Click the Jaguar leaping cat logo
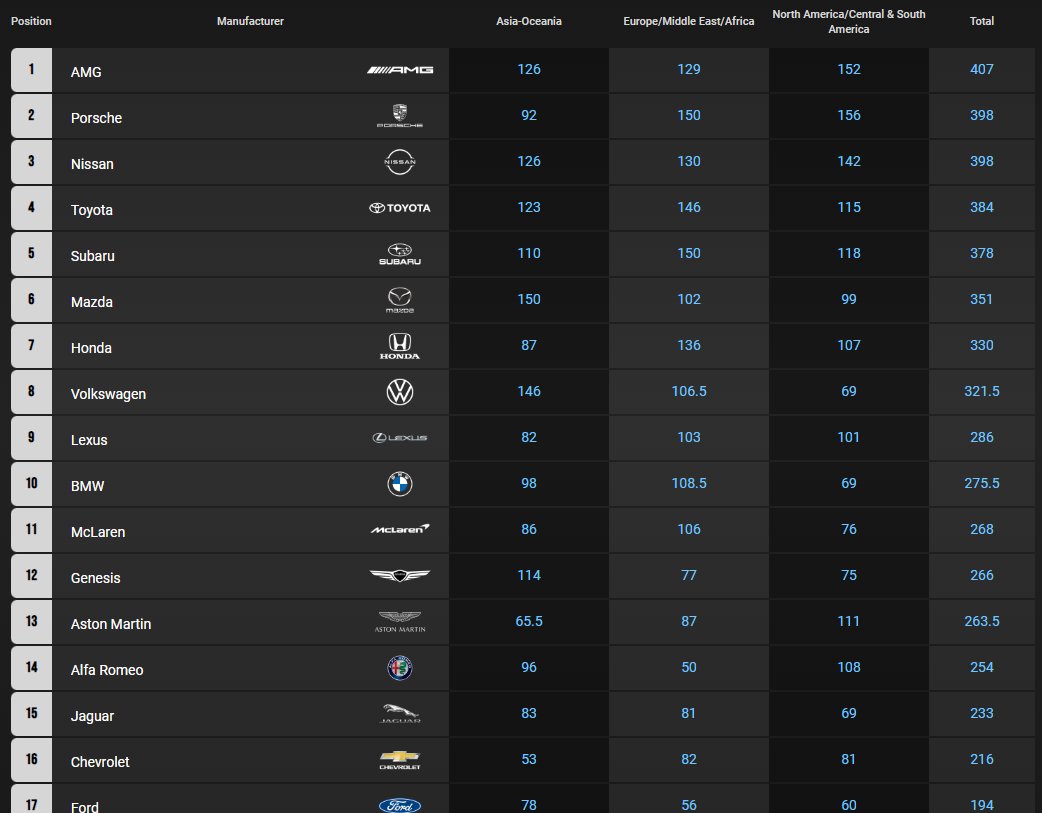 tap(399, 713)
